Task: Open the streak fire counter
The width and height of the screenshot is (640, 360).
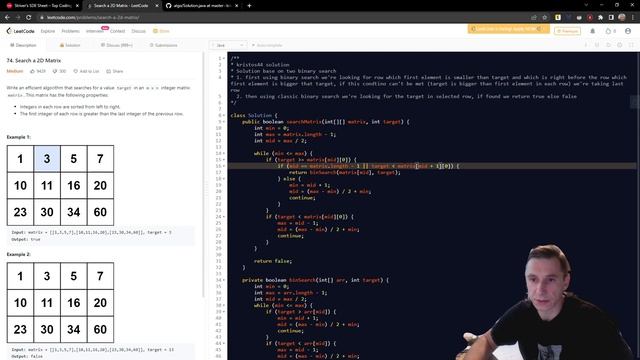Action: (611, 31)
